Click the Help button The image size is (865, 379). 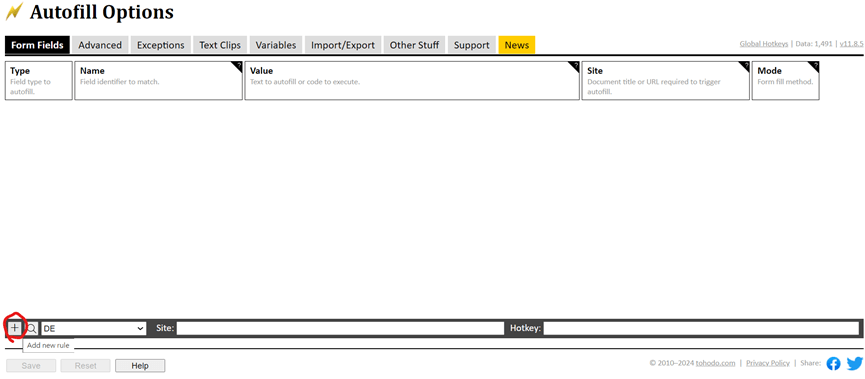click(x=140, y=366)
